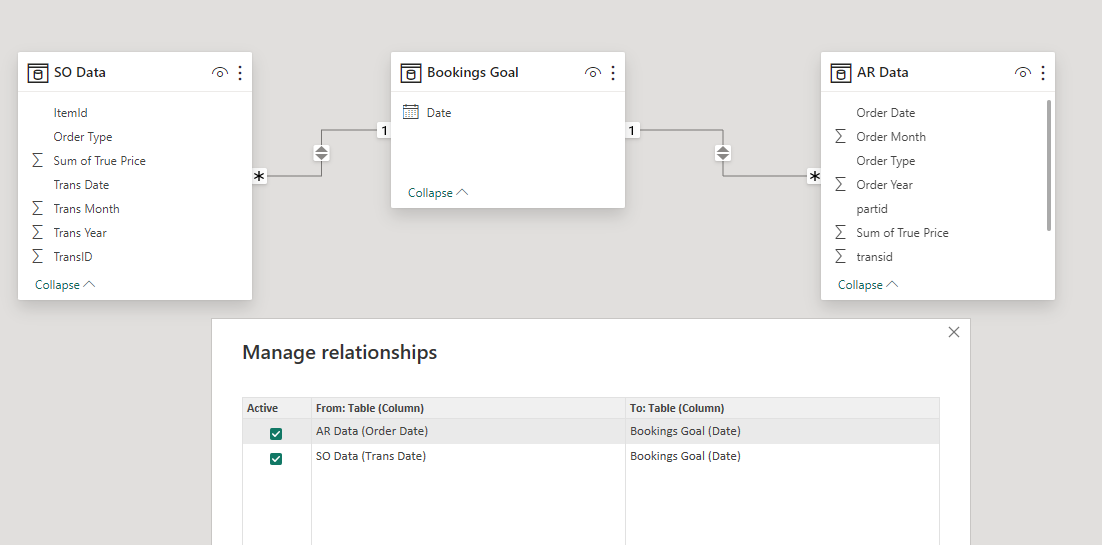Select the Trans Date field

[81, 184]
